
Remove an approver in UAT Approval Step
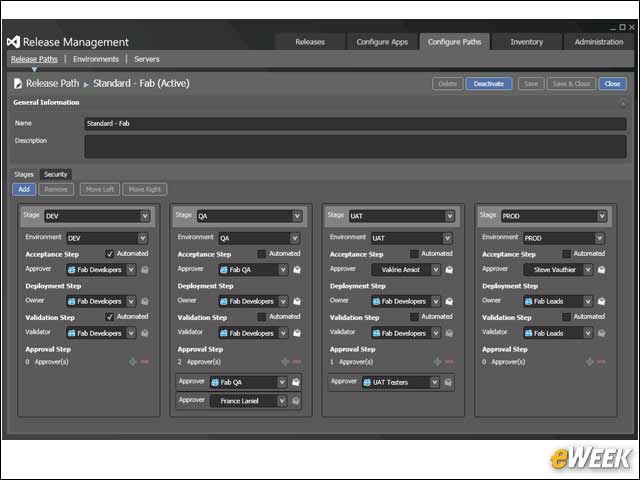coord(449,362)
